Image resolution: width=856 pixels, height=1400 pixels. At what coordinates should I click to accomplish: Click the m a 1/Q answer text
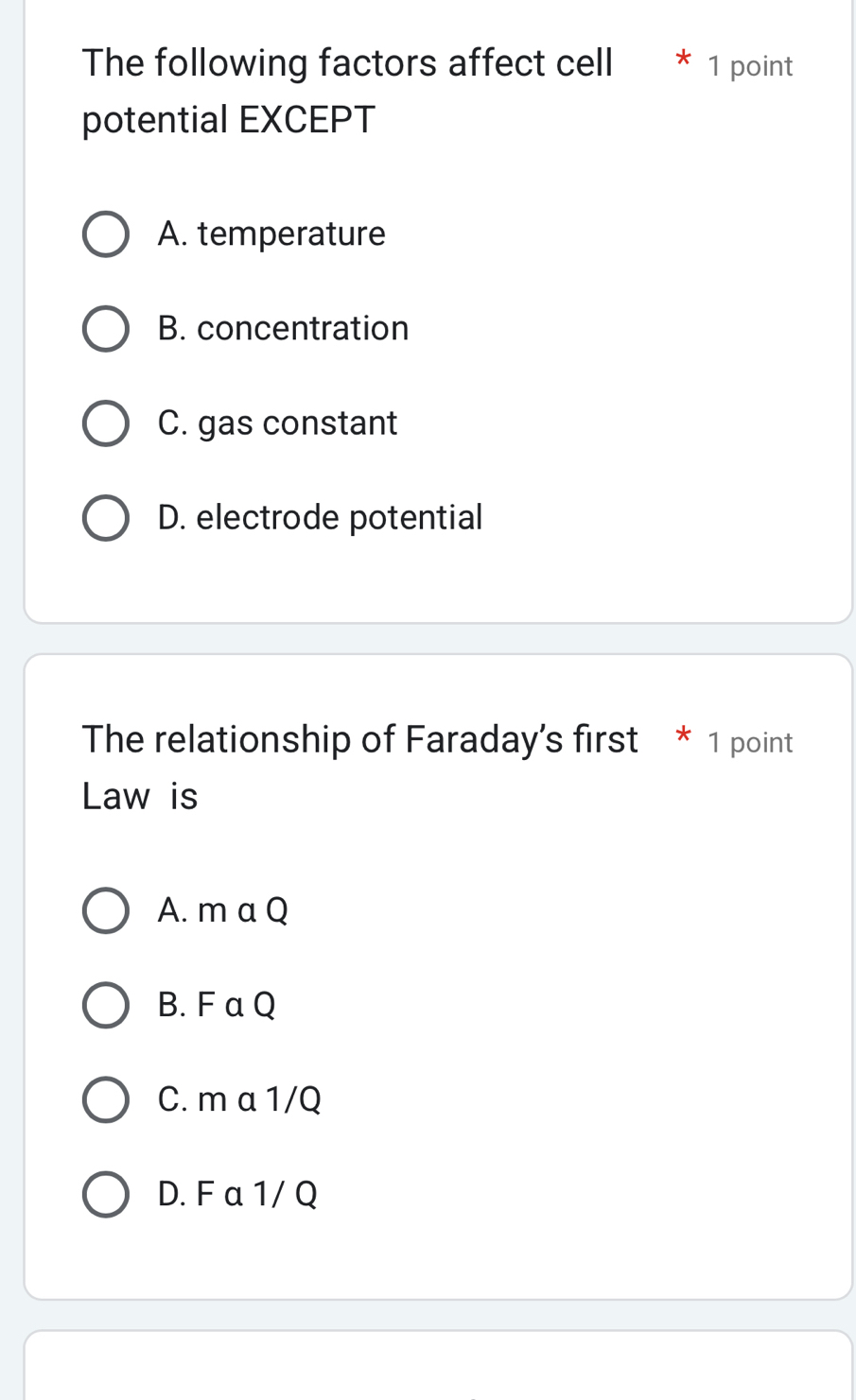(x=239, y=1098)
